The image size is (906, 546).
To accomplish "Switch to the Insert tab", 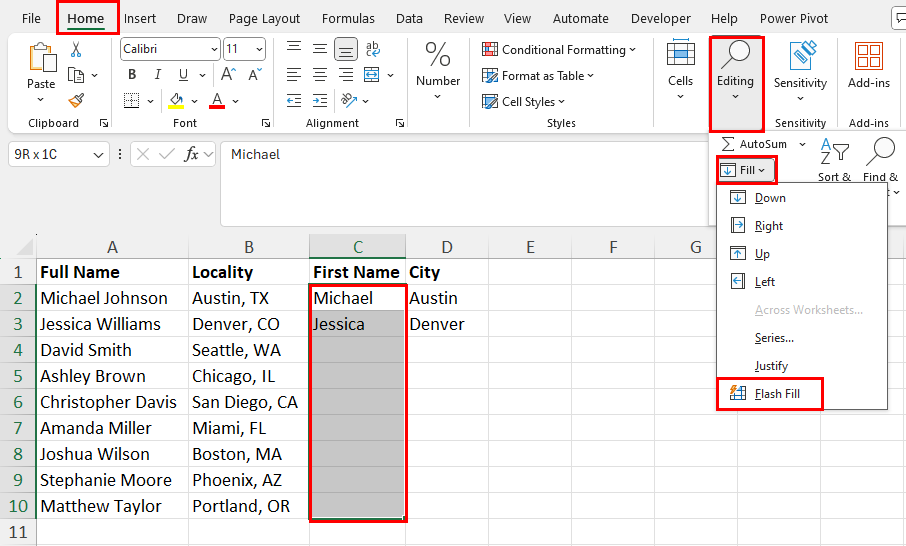I will click(x=140, y=18).
